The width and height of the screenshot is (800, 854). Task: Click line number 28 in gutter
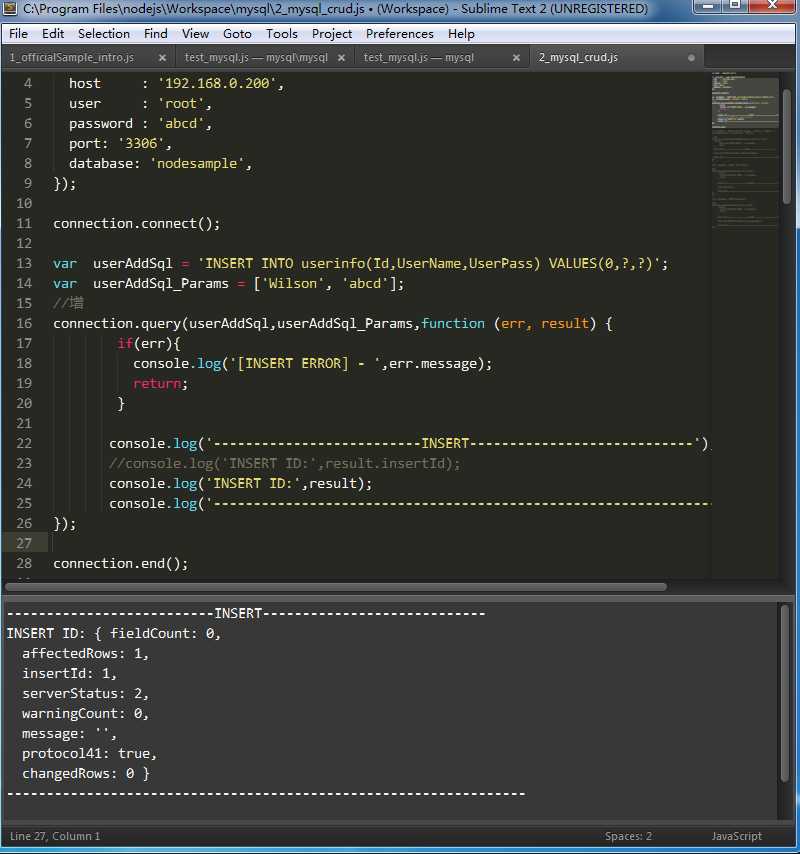point(24,563)
